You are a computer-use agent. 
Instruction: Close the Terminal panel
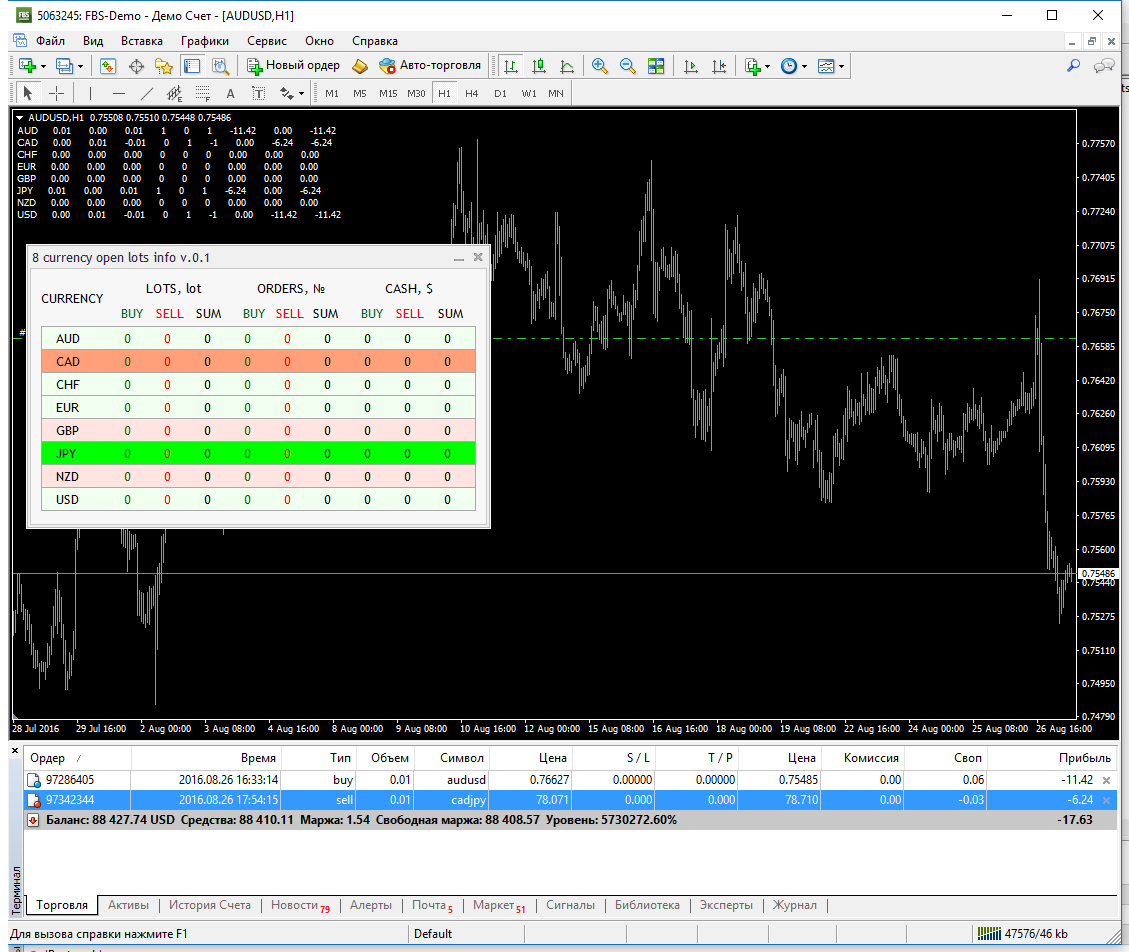coord(15,750)
